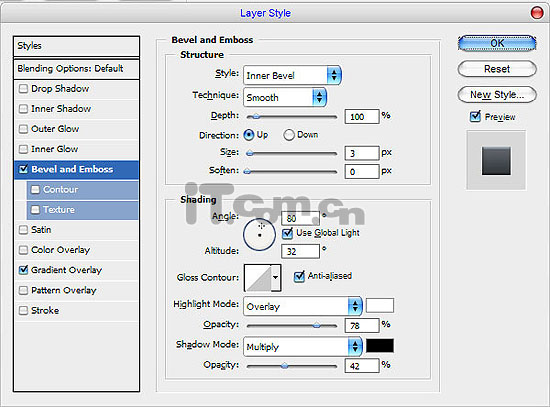Viewport: 550px width, 407px height.
Task: Open the white highlight color swatch
Action: (380, 305)
